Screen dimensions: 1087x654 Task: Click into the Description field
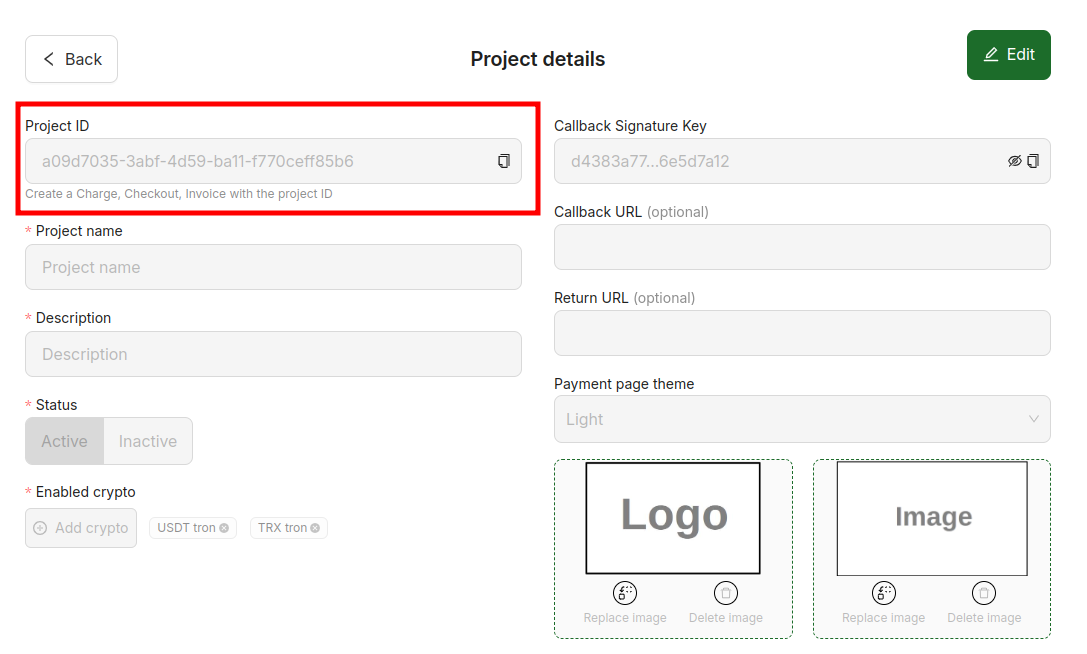pyautogui.click(x=273, y=354)
